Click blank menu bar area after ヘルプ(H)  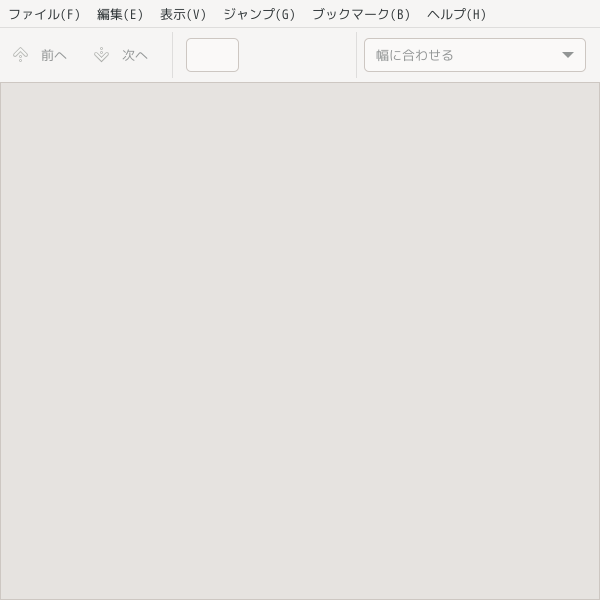click(543, 14)
